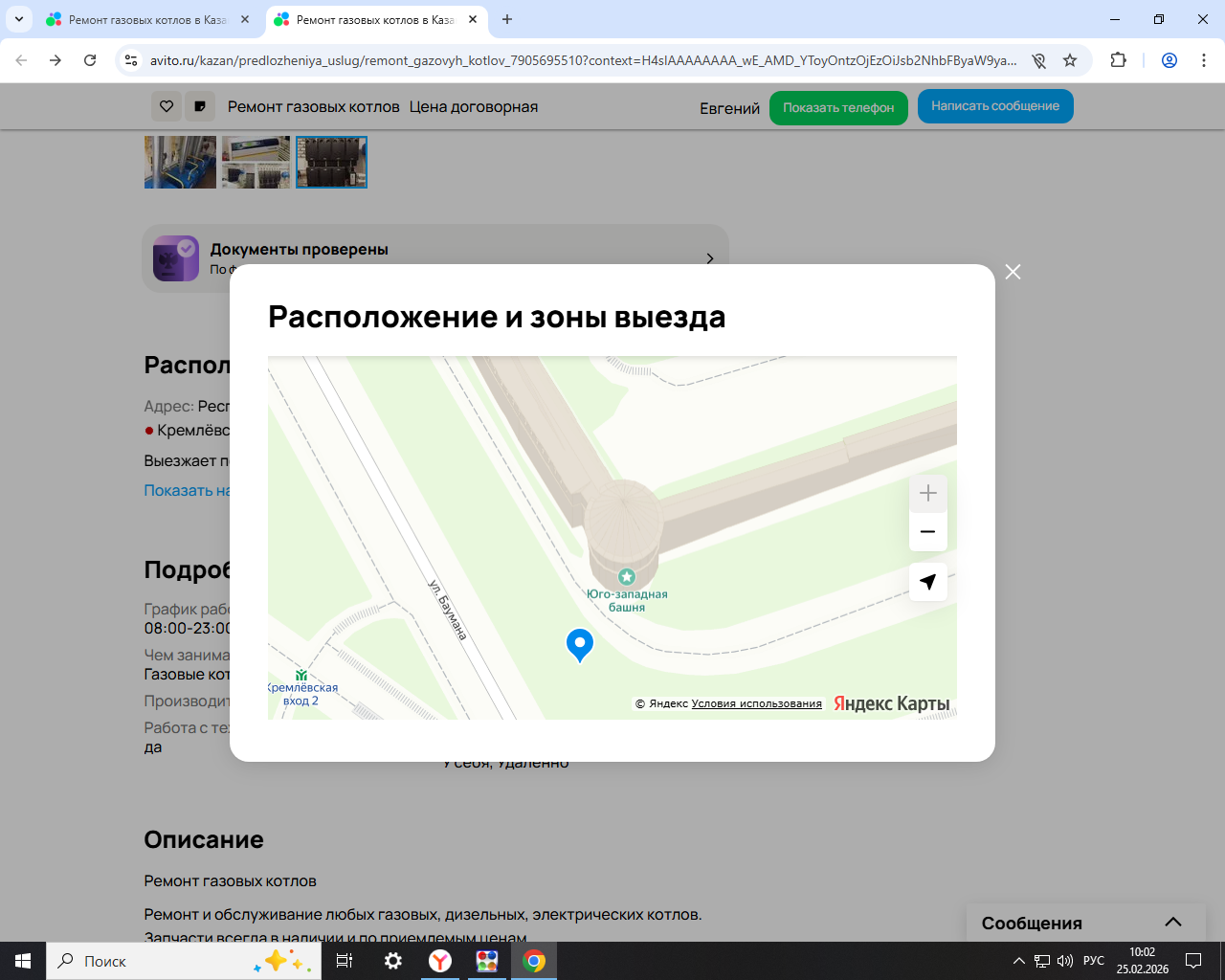Open the Windows Start menu
This screenshot has width=1225, height=980.
pos(23,961)
